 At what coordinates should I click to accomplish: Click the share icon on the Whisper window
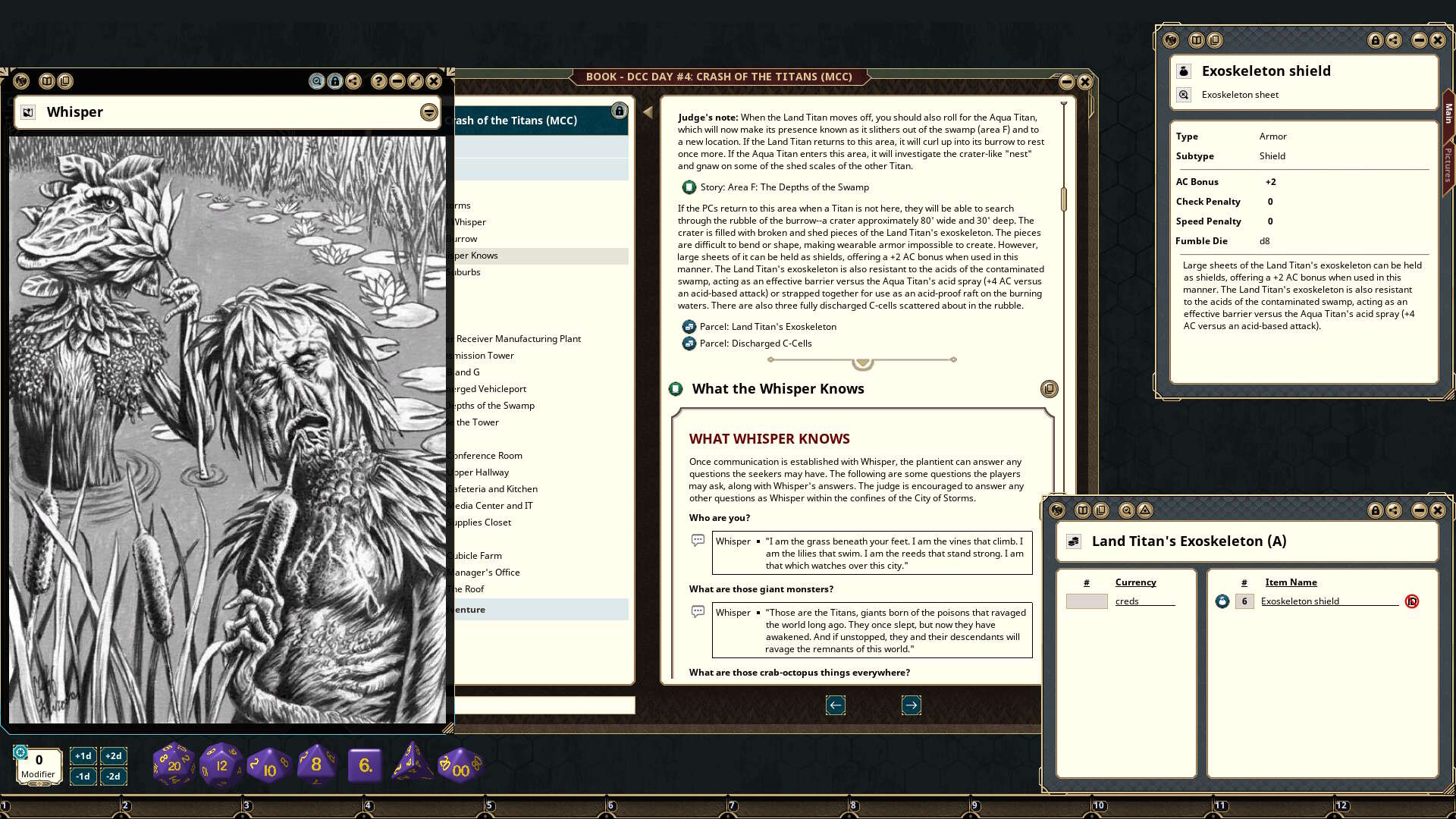tap(353, 82)
